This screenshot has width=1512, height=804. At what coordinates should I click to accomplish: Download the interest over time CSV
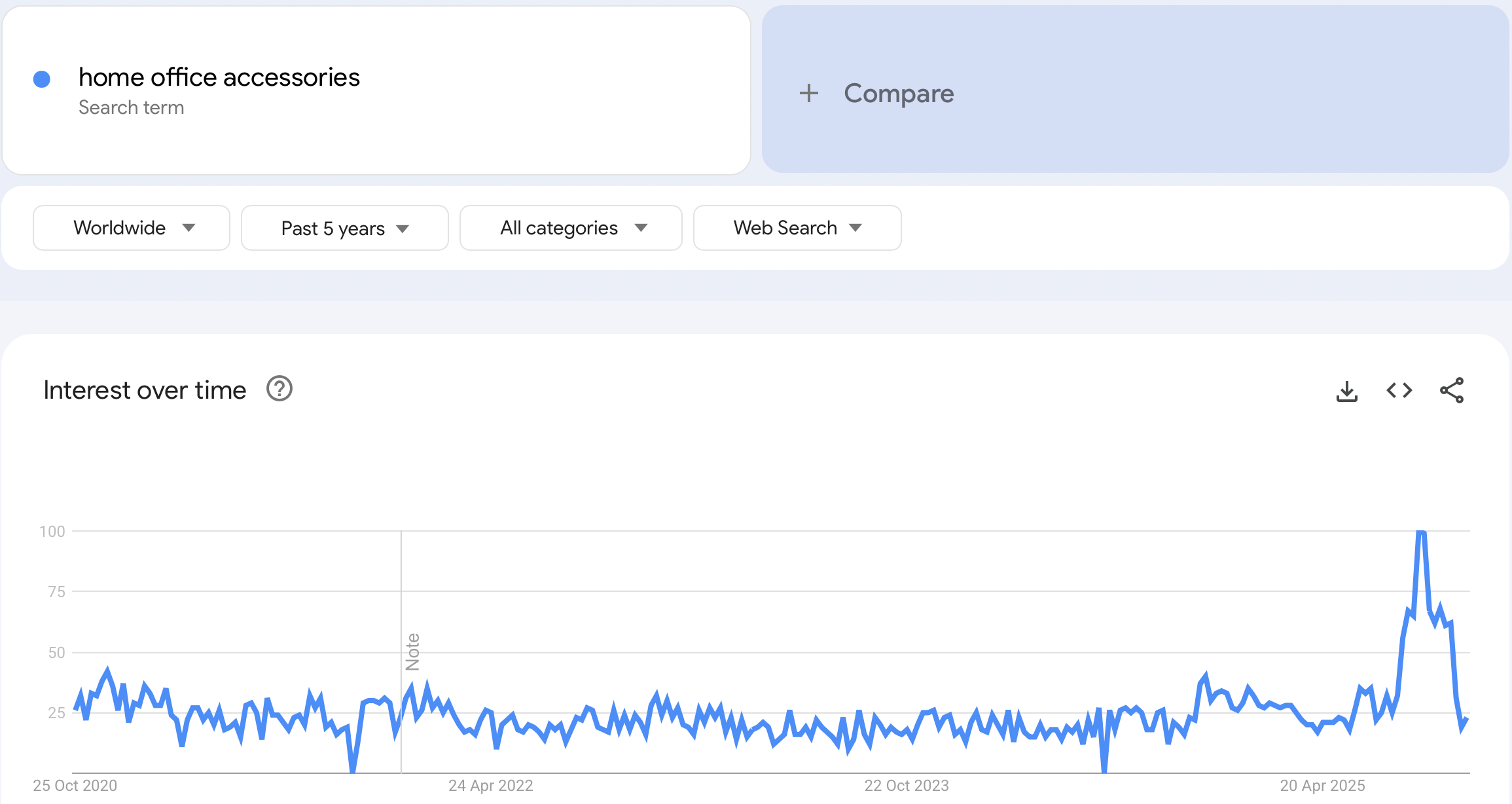pos(1346,391)
